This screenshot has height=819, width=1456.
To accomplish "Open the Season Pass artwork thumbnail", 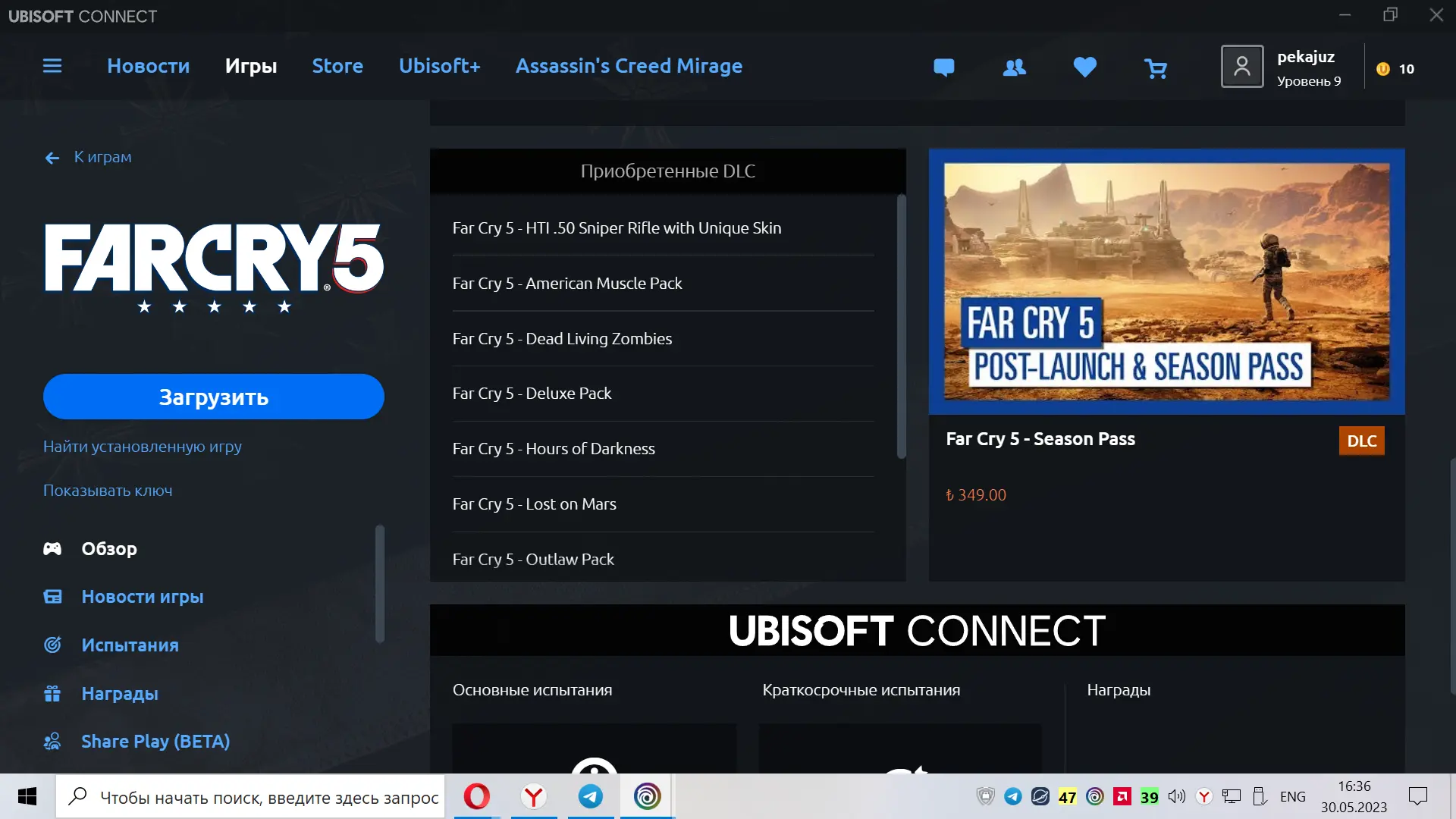I will [1166, 281].
